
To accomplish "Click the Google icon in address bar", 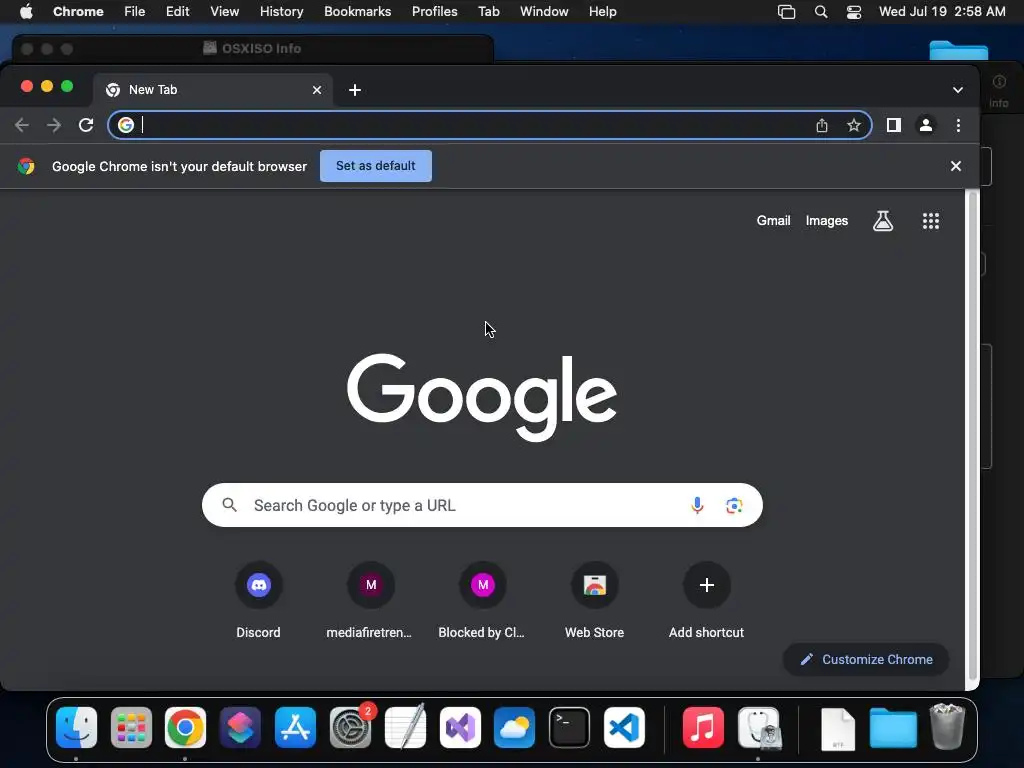I will [x=126, y=125].
